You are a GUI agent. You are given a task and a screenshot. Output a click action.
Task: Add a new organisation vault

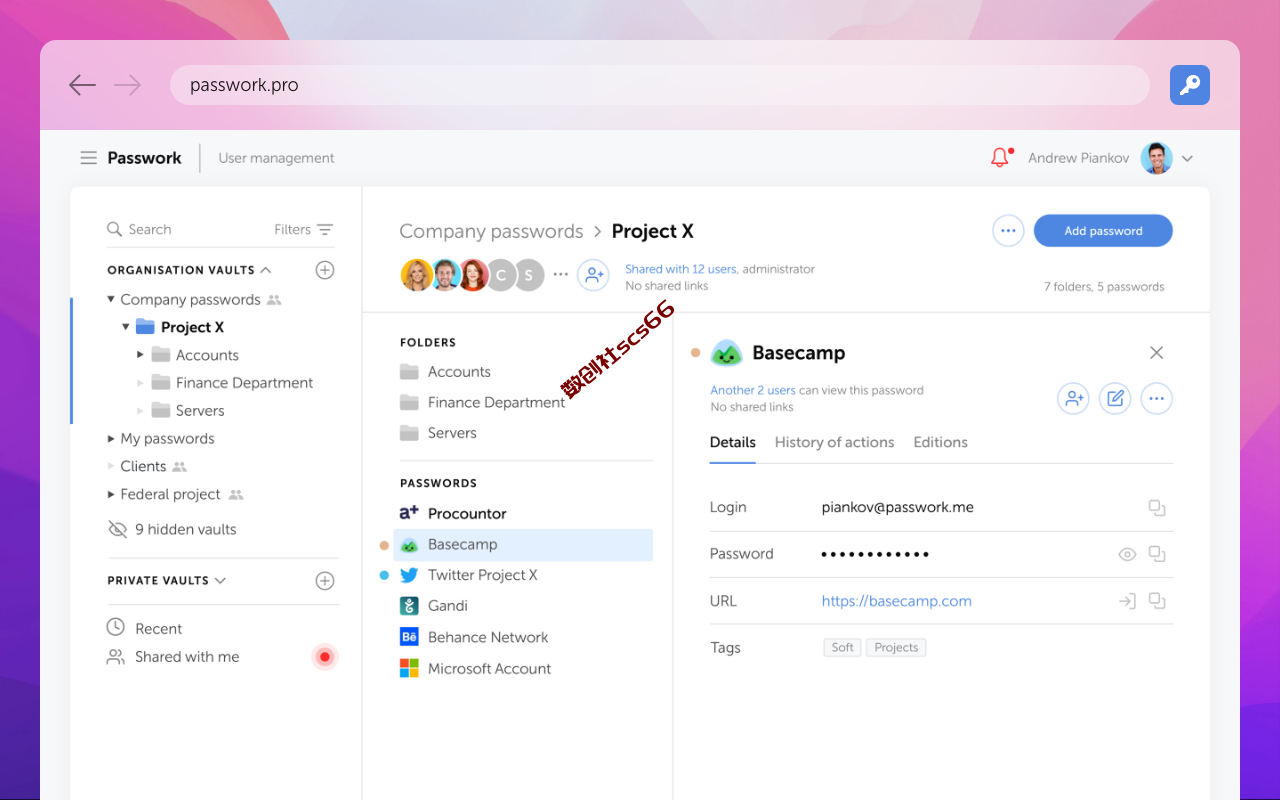click(x=324, y=270)
